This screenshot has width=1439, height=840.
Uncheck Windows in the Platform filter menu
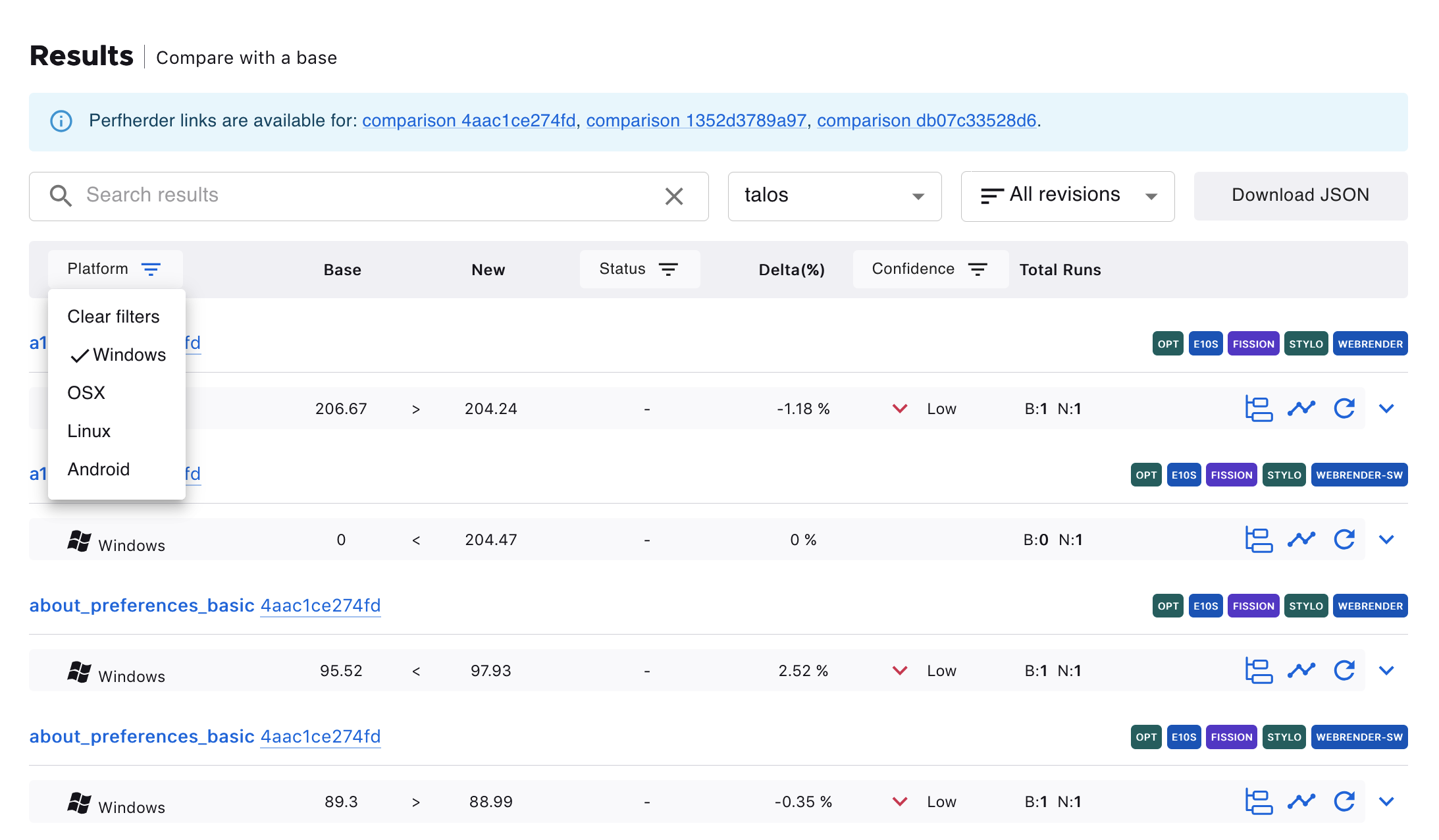pos(129,355)
